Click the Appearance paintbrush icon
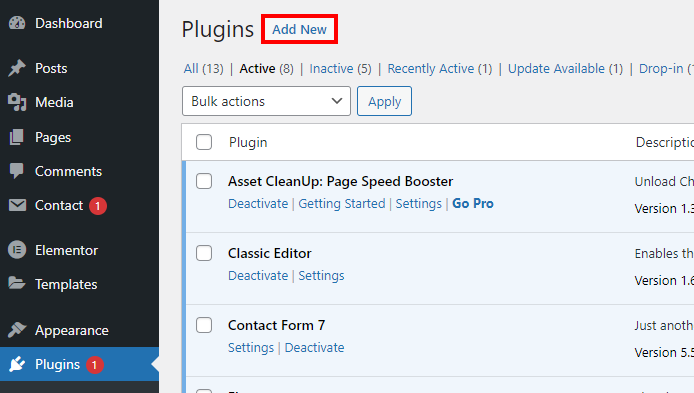This screenshot has width=694, height=393. click(17, 330)
